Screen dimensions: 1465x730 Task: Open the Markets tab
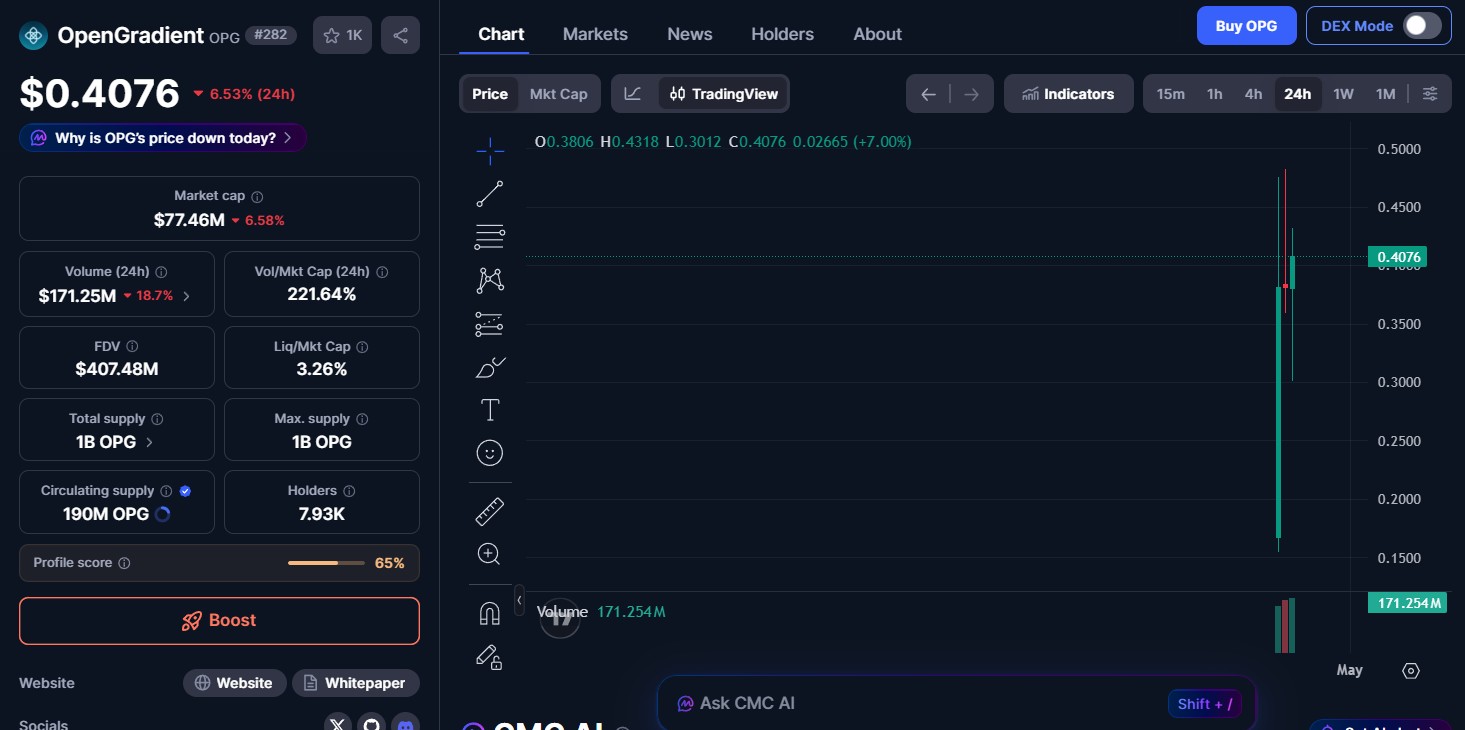click(x=595, y=33)
